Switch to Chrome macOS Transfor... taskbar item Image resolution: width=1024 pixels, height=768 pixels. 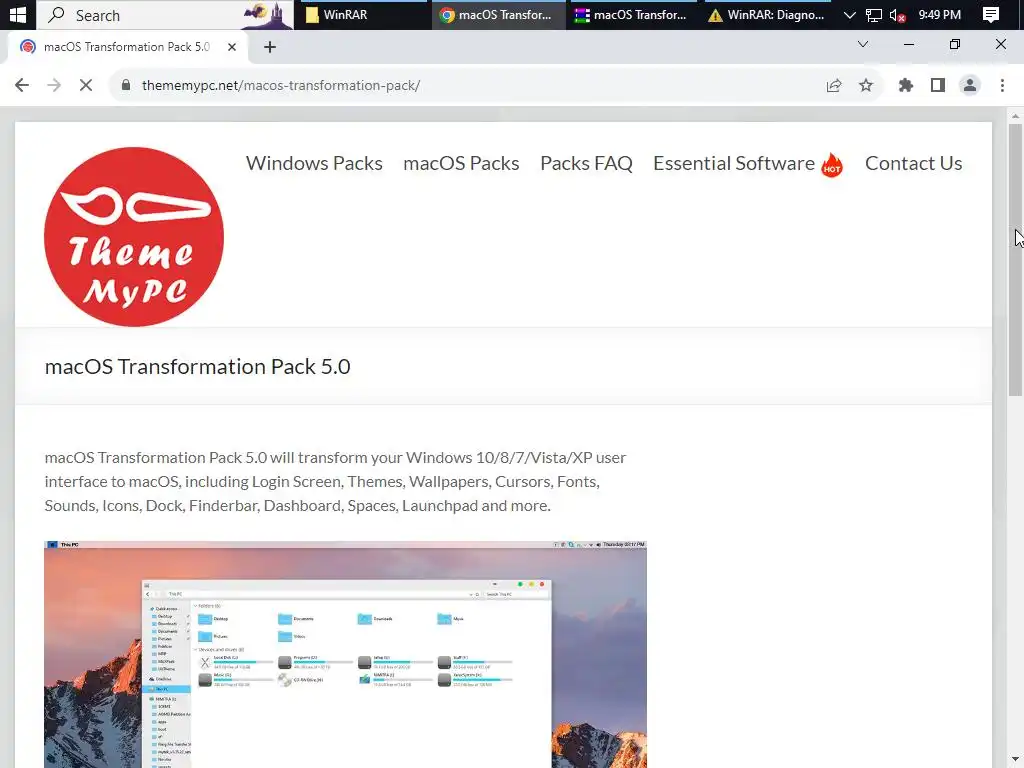coord(498,15)
